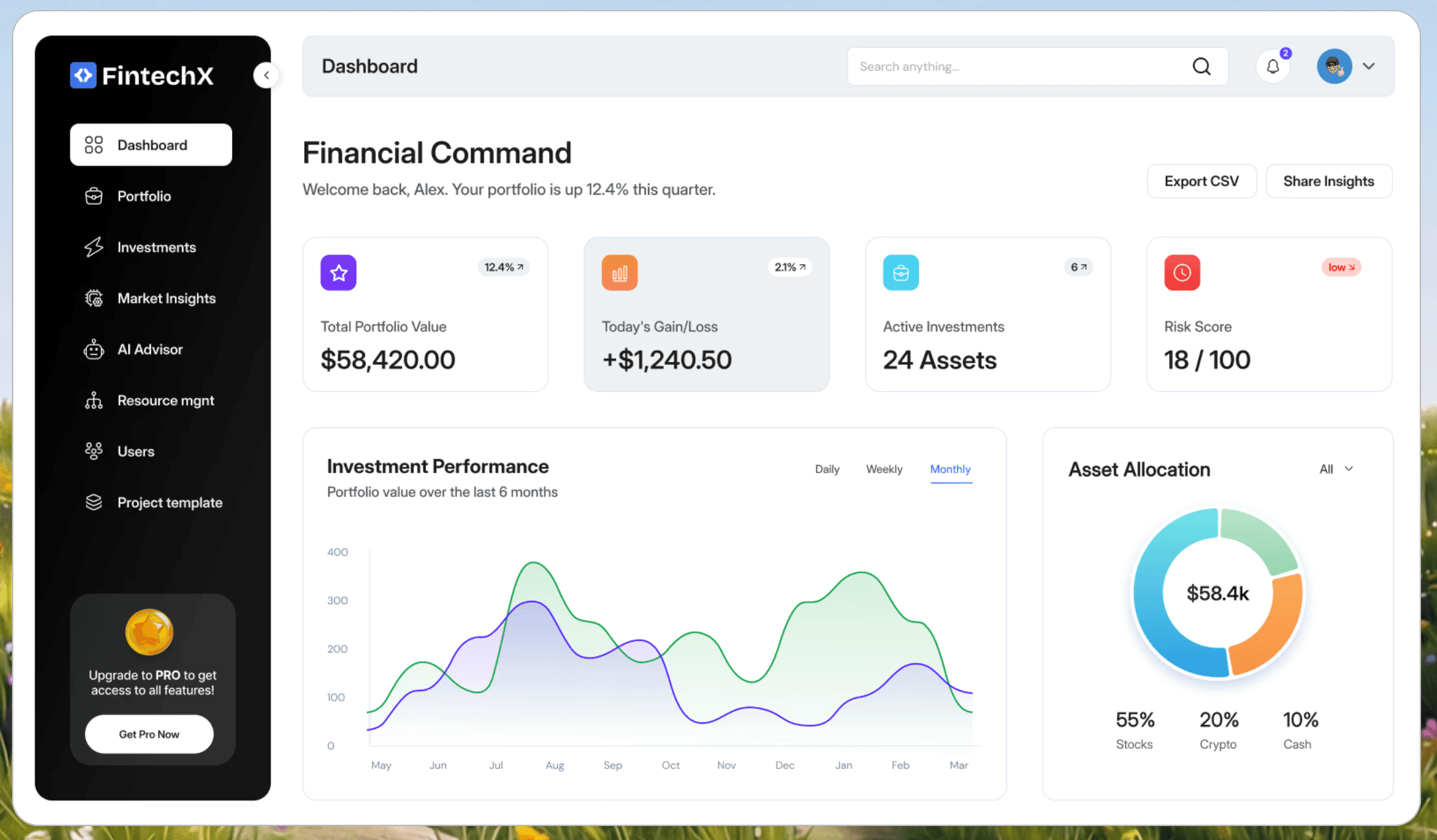
Task: Select the Monthly chart tab
Action: pos(950,469)
